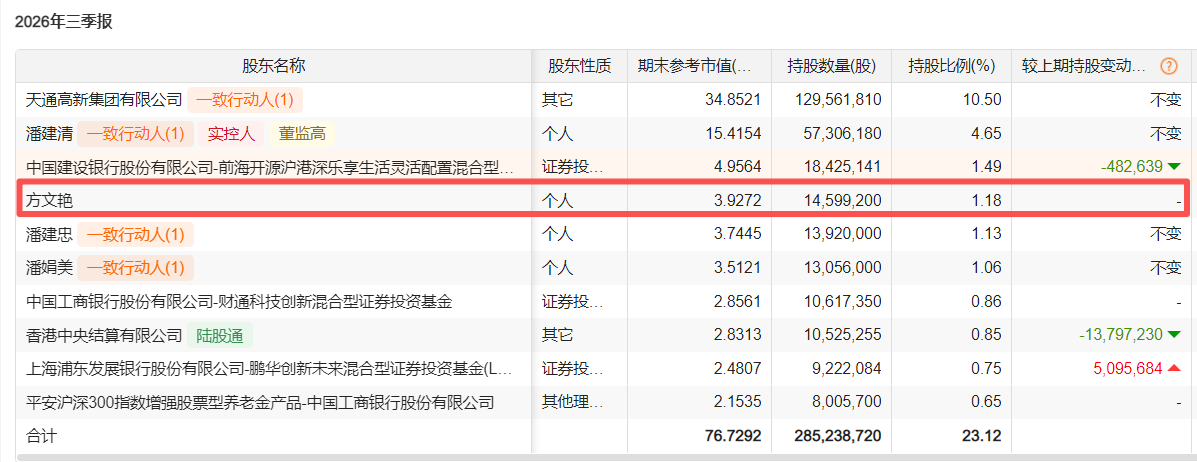Select shareholder name 潘娟美
Viewport: 1197px width, 462px height.
click(x=49, y=268)
